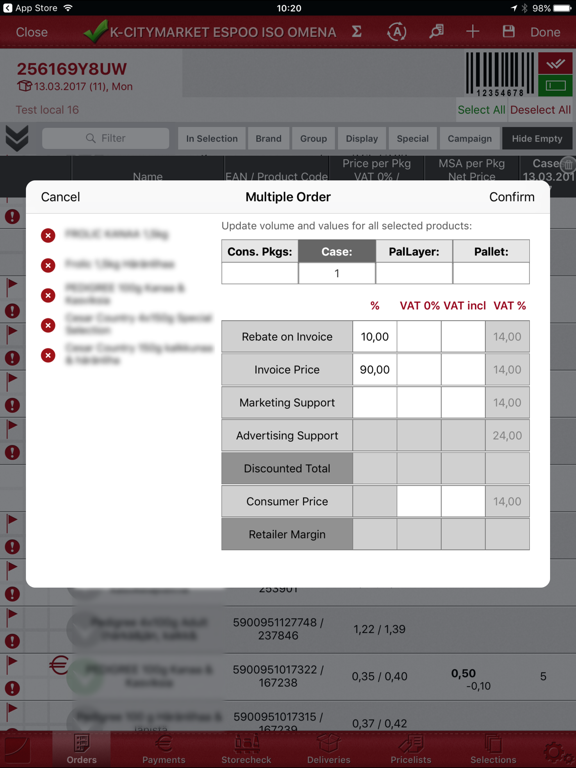Open the settings gear icon

click(x=556, y=752)
